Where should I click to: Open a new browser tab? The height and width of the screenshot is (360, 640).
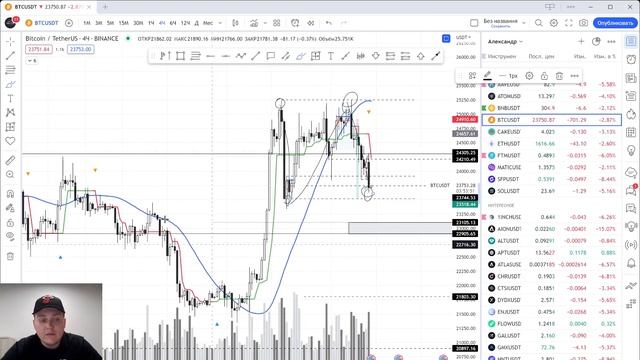tap(105, 7)
